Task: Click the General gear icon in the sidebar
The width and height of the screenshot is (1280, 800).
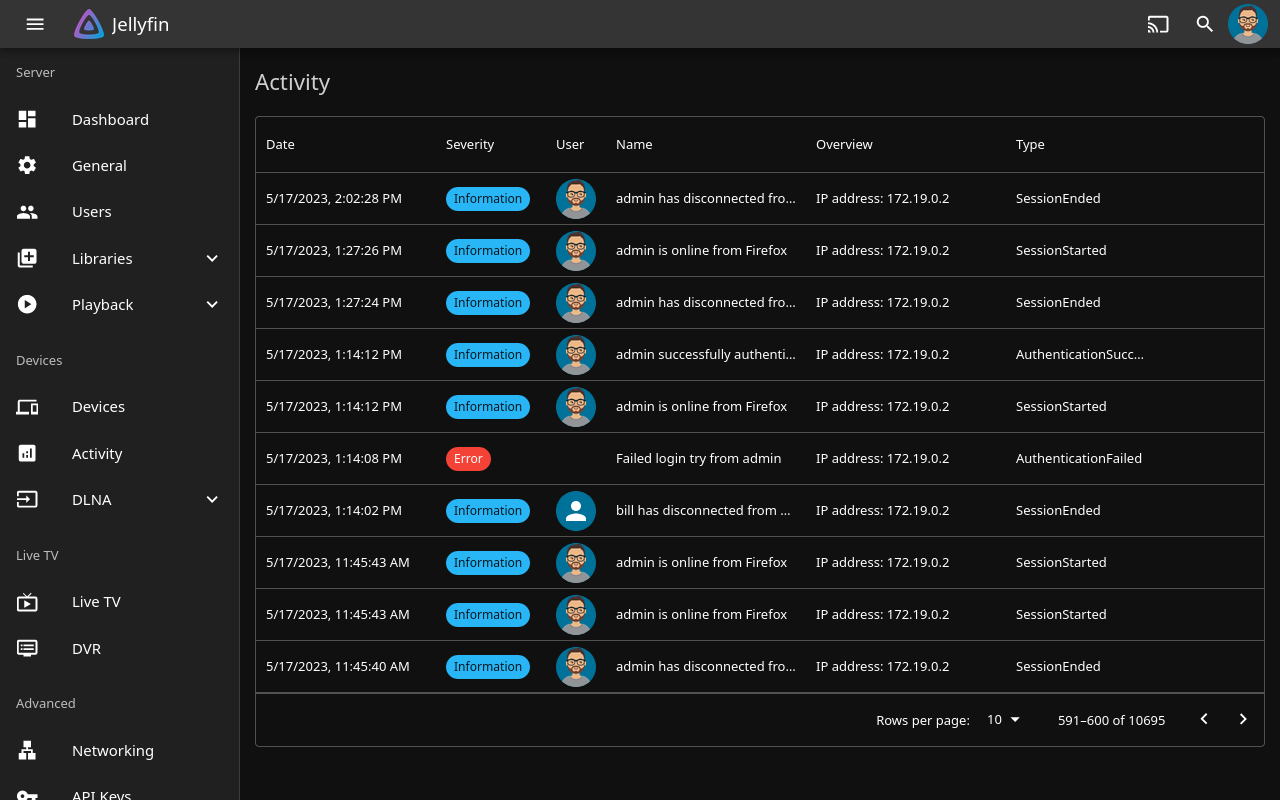Action: [27, 165]
